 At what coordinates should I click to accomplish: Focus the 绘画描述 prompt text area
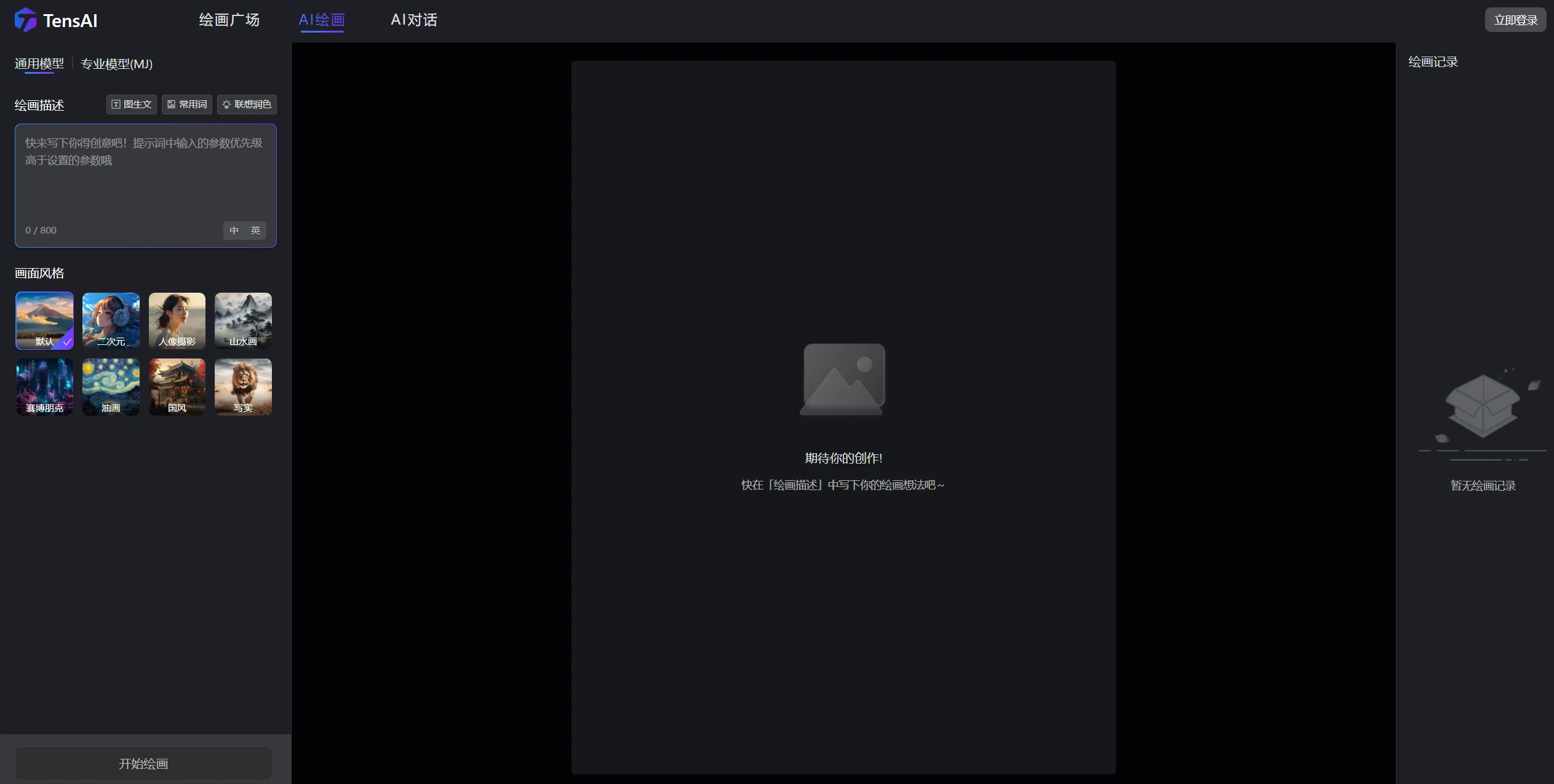(146, 186)
